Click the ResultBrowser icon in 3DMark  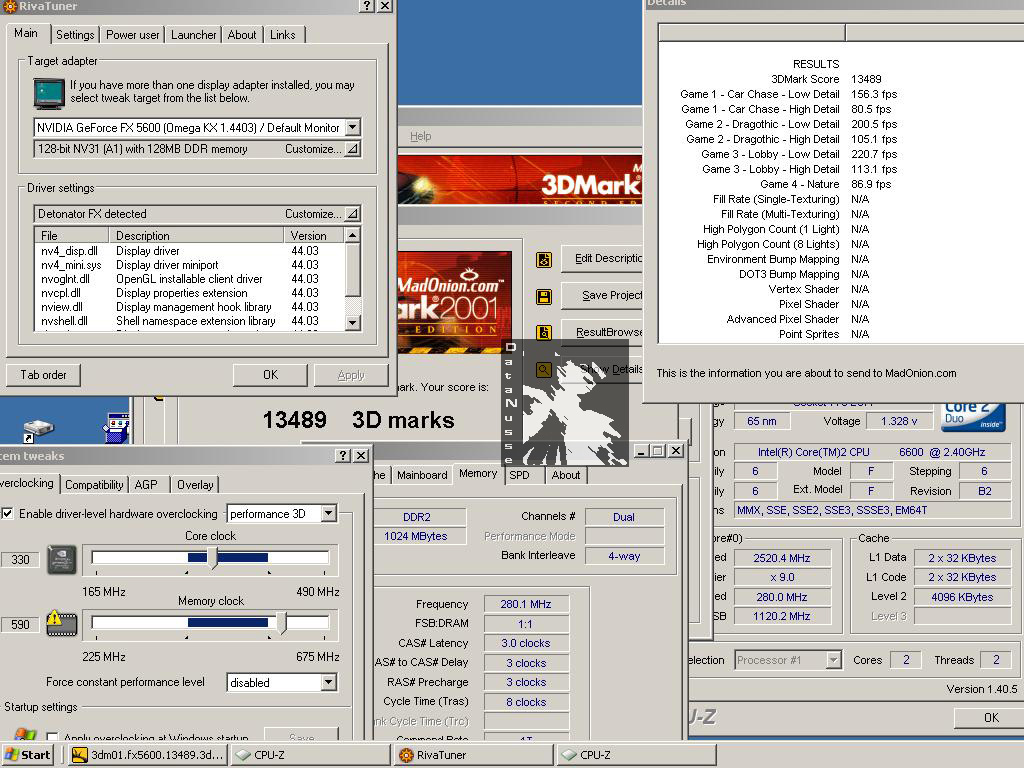click(x=543, y=333)
